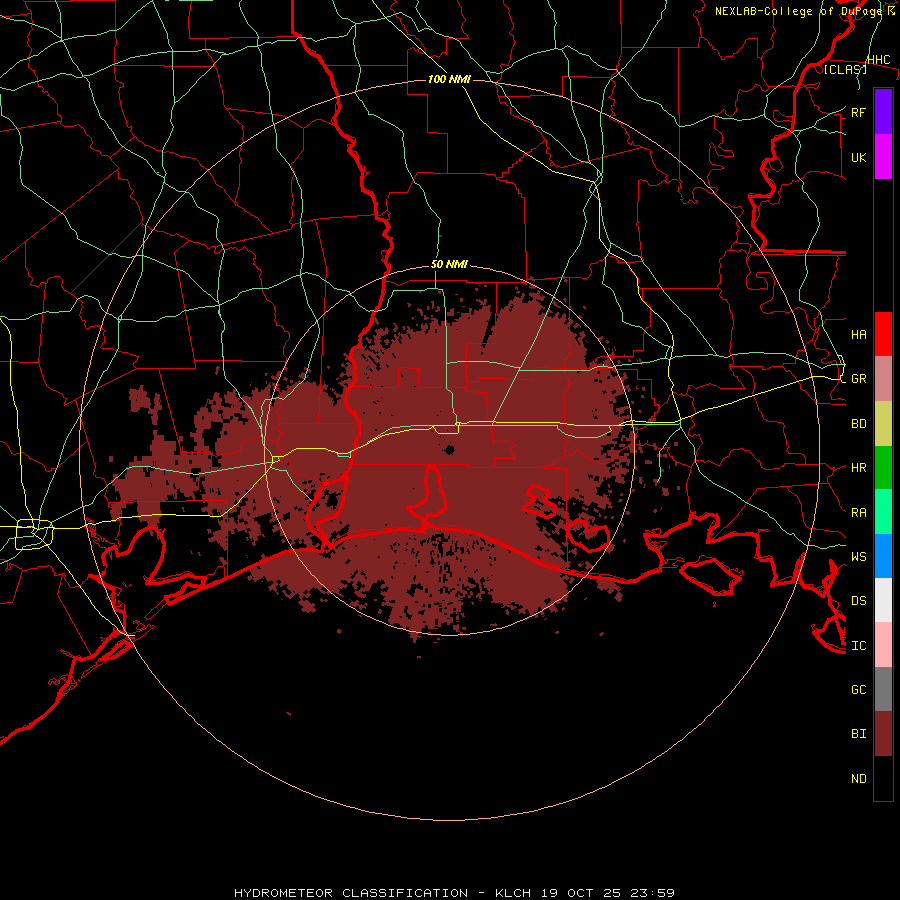Click the '100 NMI' range ring label

449,79
